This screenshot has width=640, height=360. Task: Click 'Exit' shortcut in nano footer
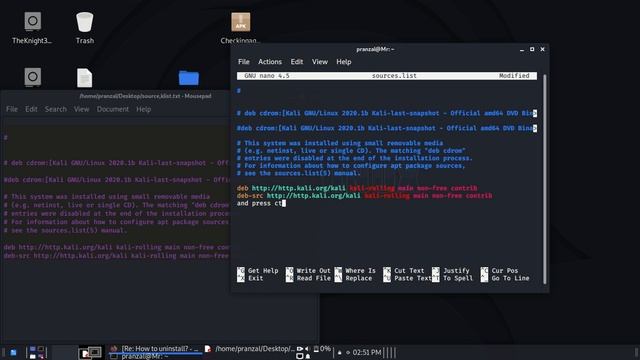pyautogui.click(x=250, y=278)
